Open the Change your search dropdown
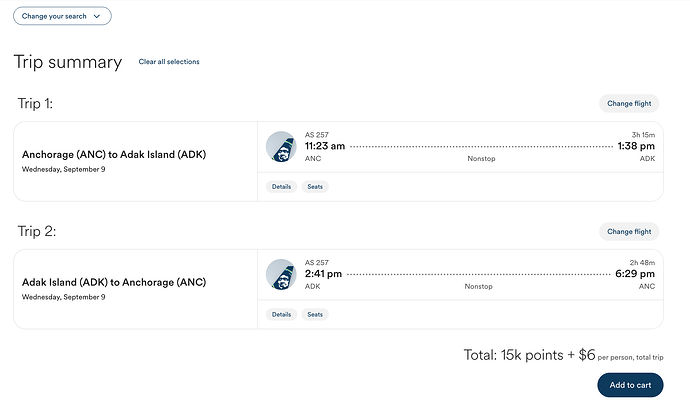 [62, 16]
